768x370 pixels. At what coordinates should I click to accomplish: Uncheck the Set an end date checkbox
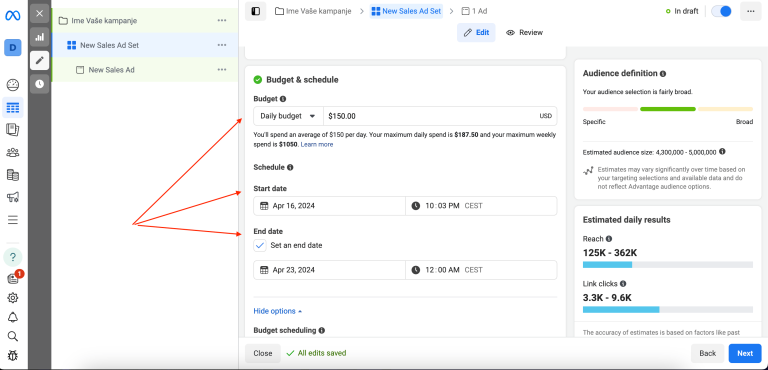click(260, 246)
